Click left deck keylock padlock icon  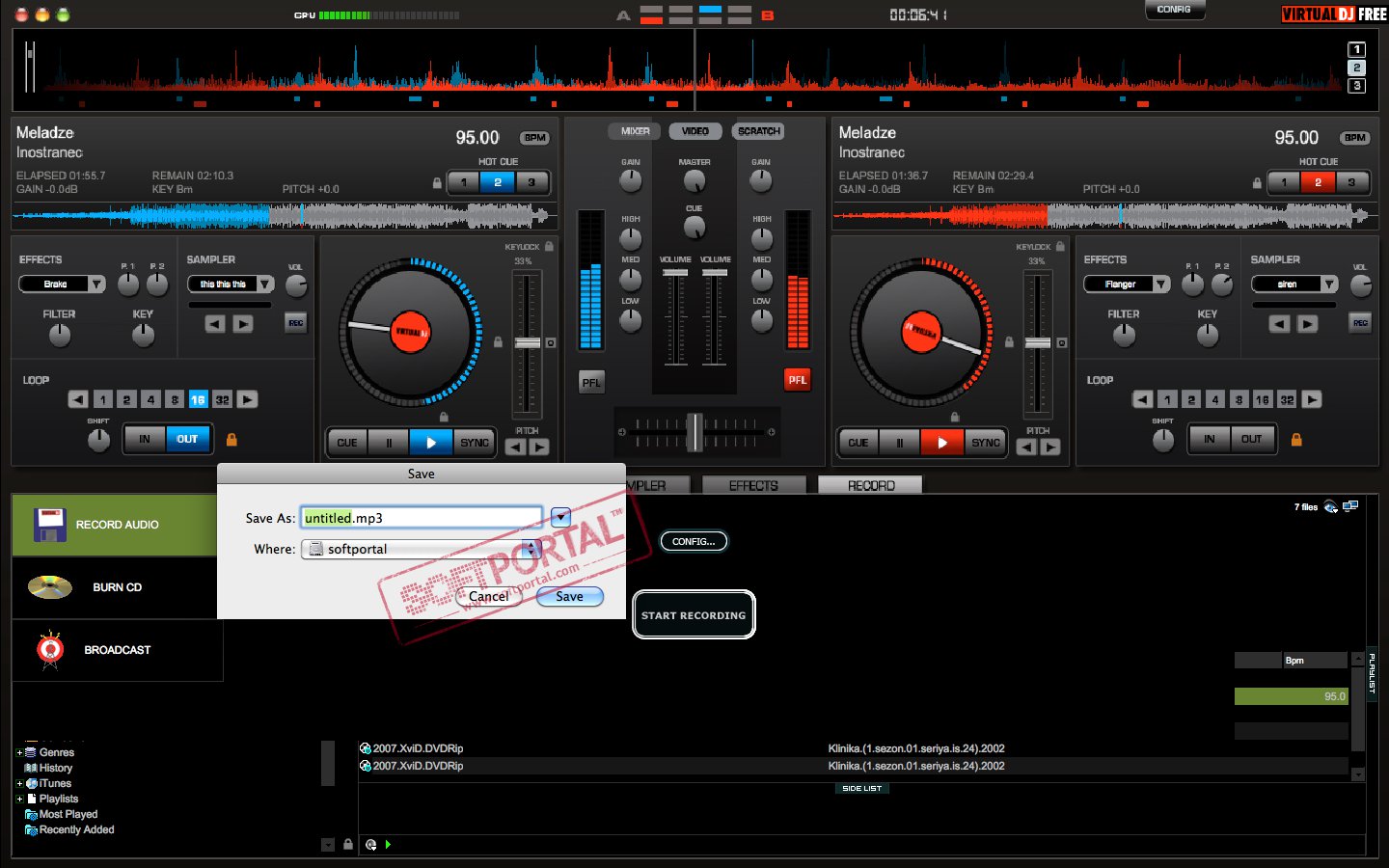click(x=549, y=247)
